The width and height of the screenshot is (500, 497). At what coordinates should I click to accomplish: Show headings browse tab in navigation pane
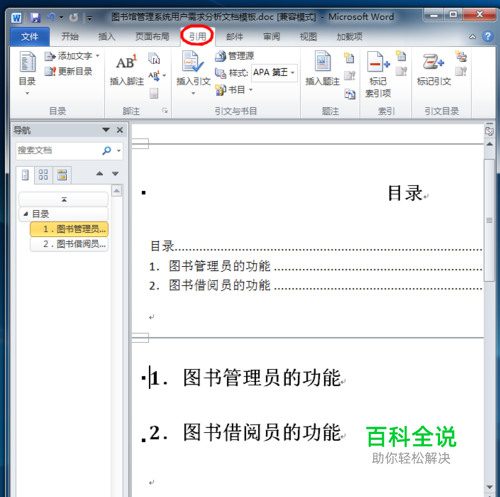[25, 175]
